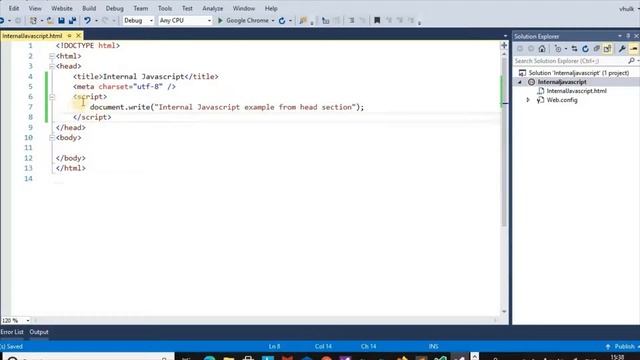640x360 pixels.
Task: Click the editor scrollbar down arrow
Action: pyautogui.click(x=504, y=312)
